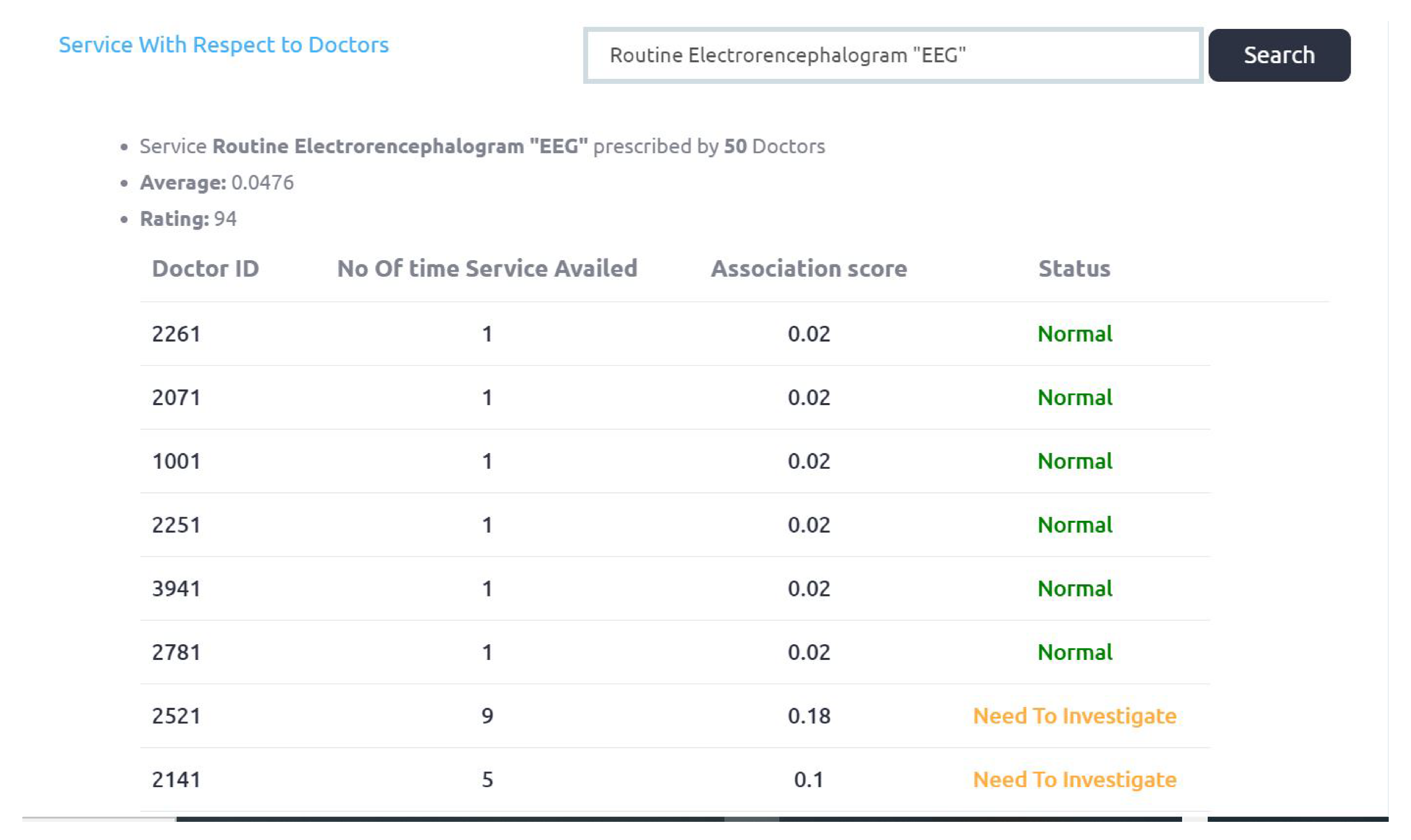This screenshot has width=1411, height=840.
Task: Click Need To Investigate status for 2141
Action: click(x=1074, y=779)
